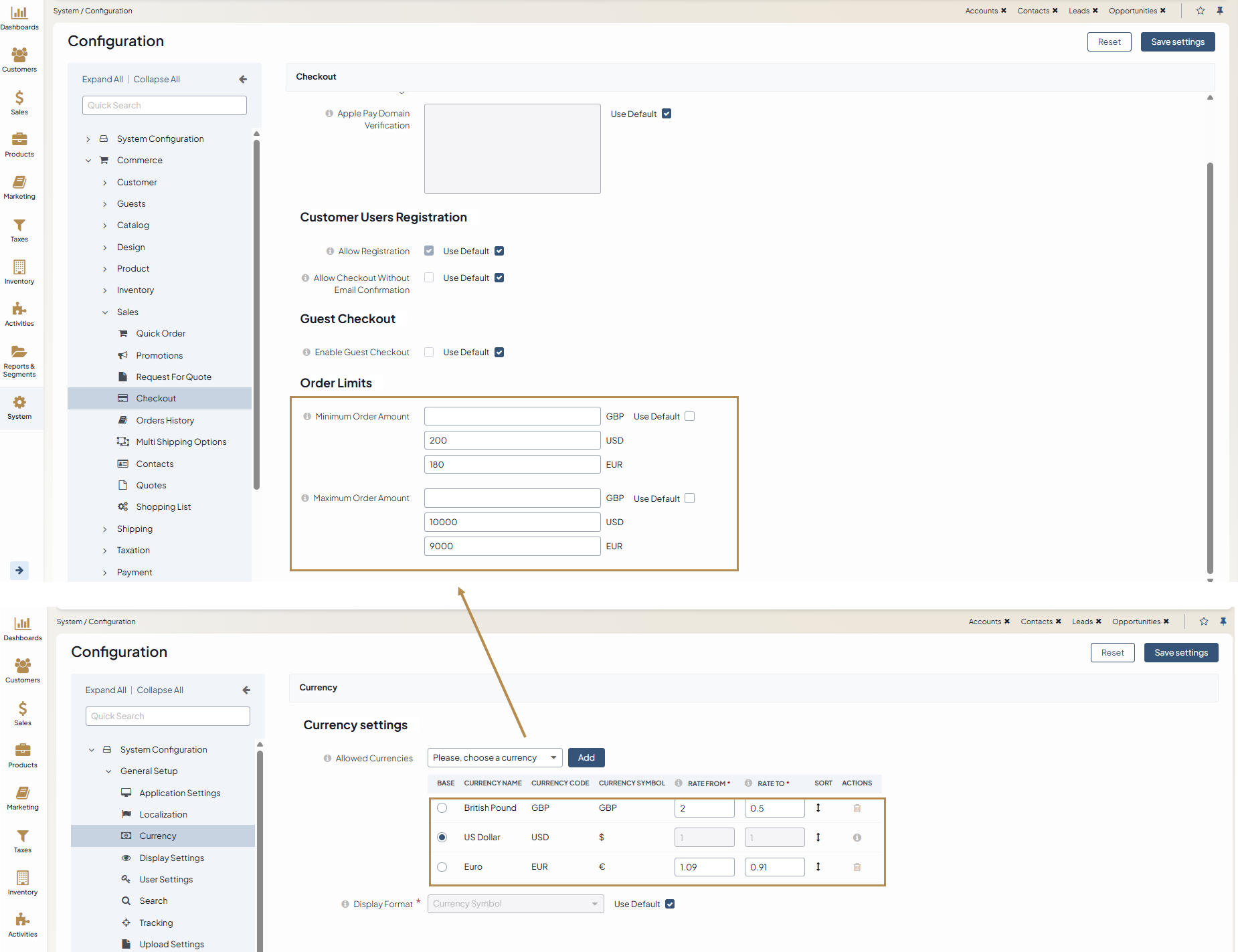Delete the British Pound currency row
The width and height of the screenshot is (1238, 952).
[x=857, y=808]
